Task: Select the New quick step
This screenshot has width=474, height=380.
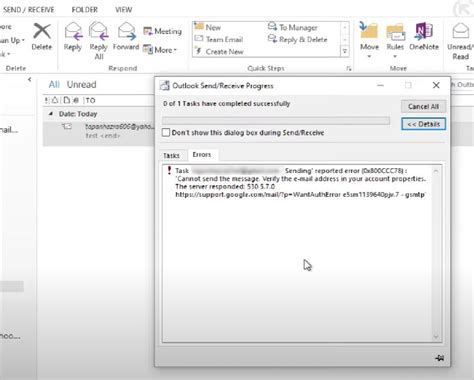Action: (x=208, y=27)
